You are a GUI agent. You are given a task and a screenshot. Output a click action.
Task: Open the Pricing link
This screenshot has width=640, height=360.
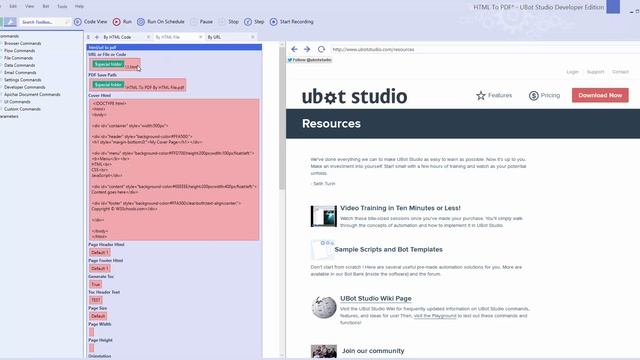coord(544,96)
